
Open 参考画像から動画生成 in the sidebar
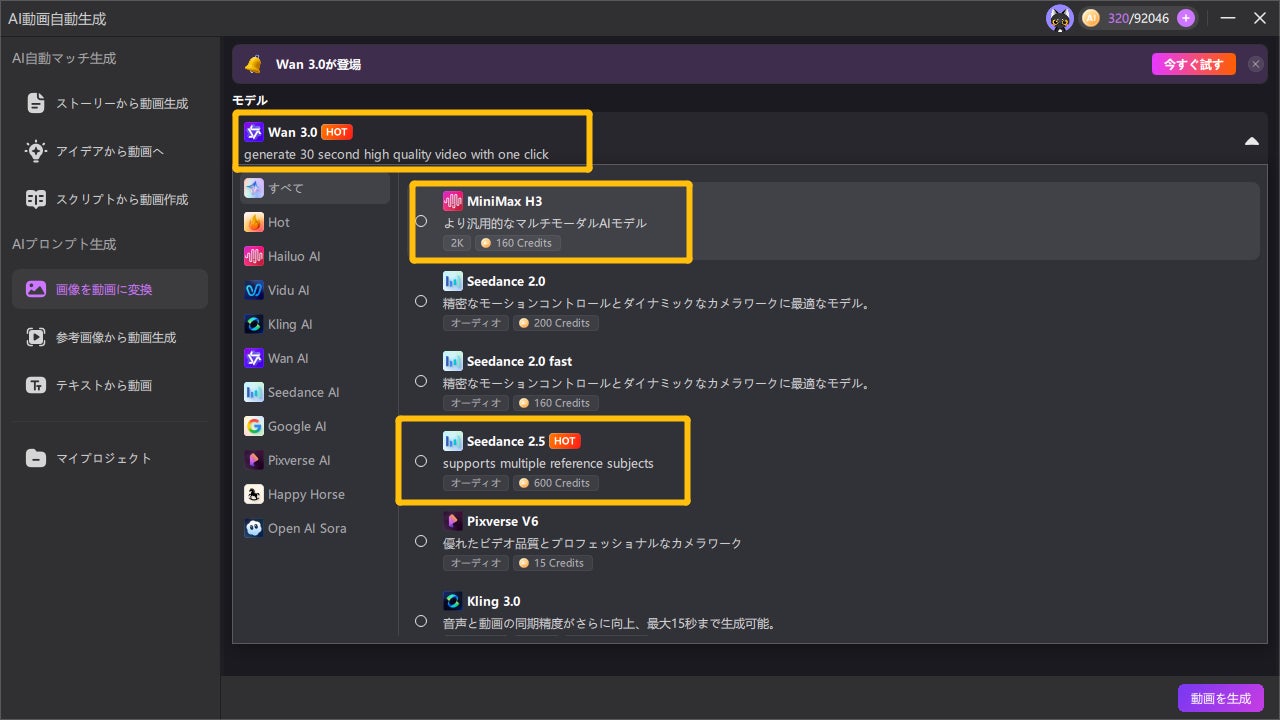(110, 337)
